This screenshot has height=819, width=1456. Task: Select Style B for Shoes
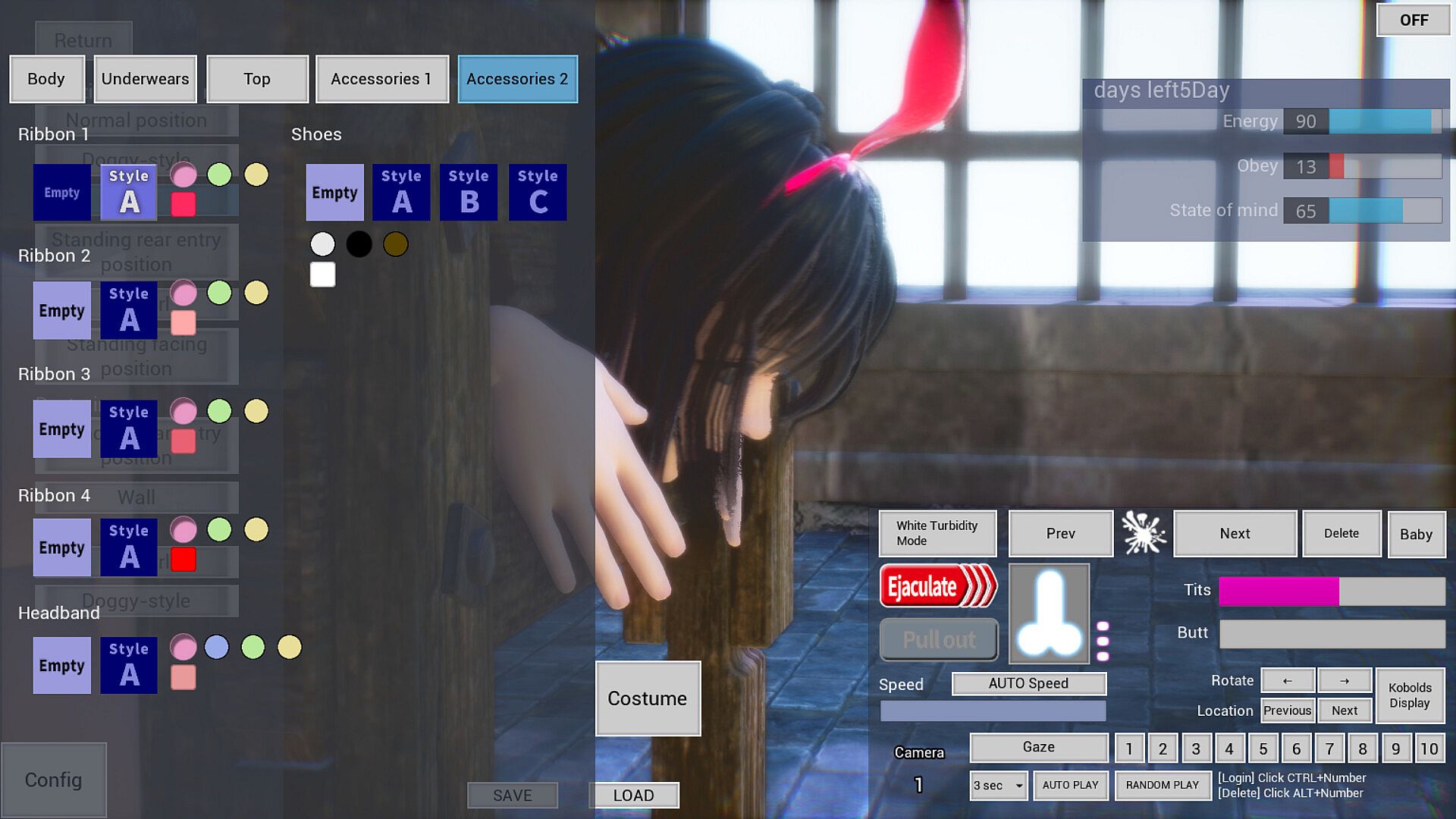469,193
